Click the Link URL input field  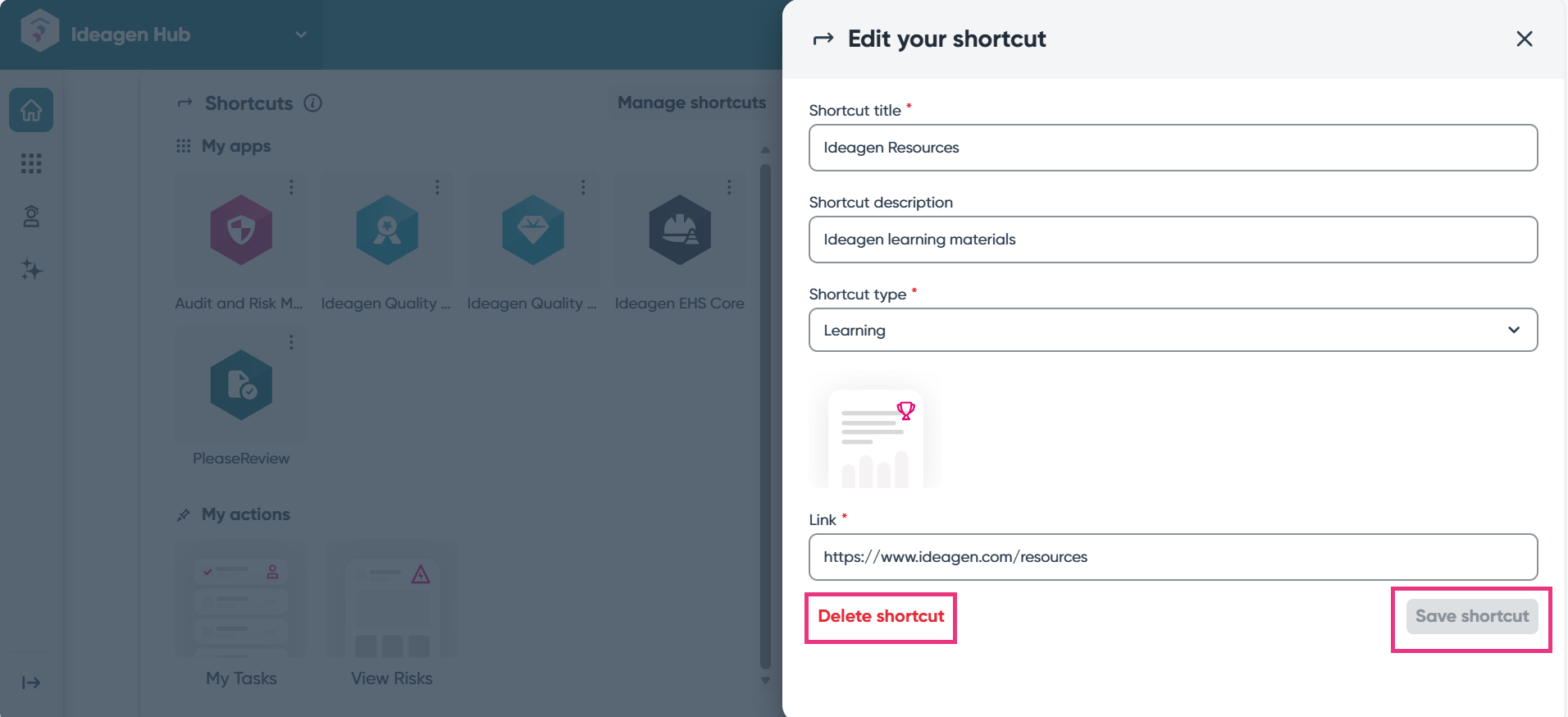point(1173,557)
